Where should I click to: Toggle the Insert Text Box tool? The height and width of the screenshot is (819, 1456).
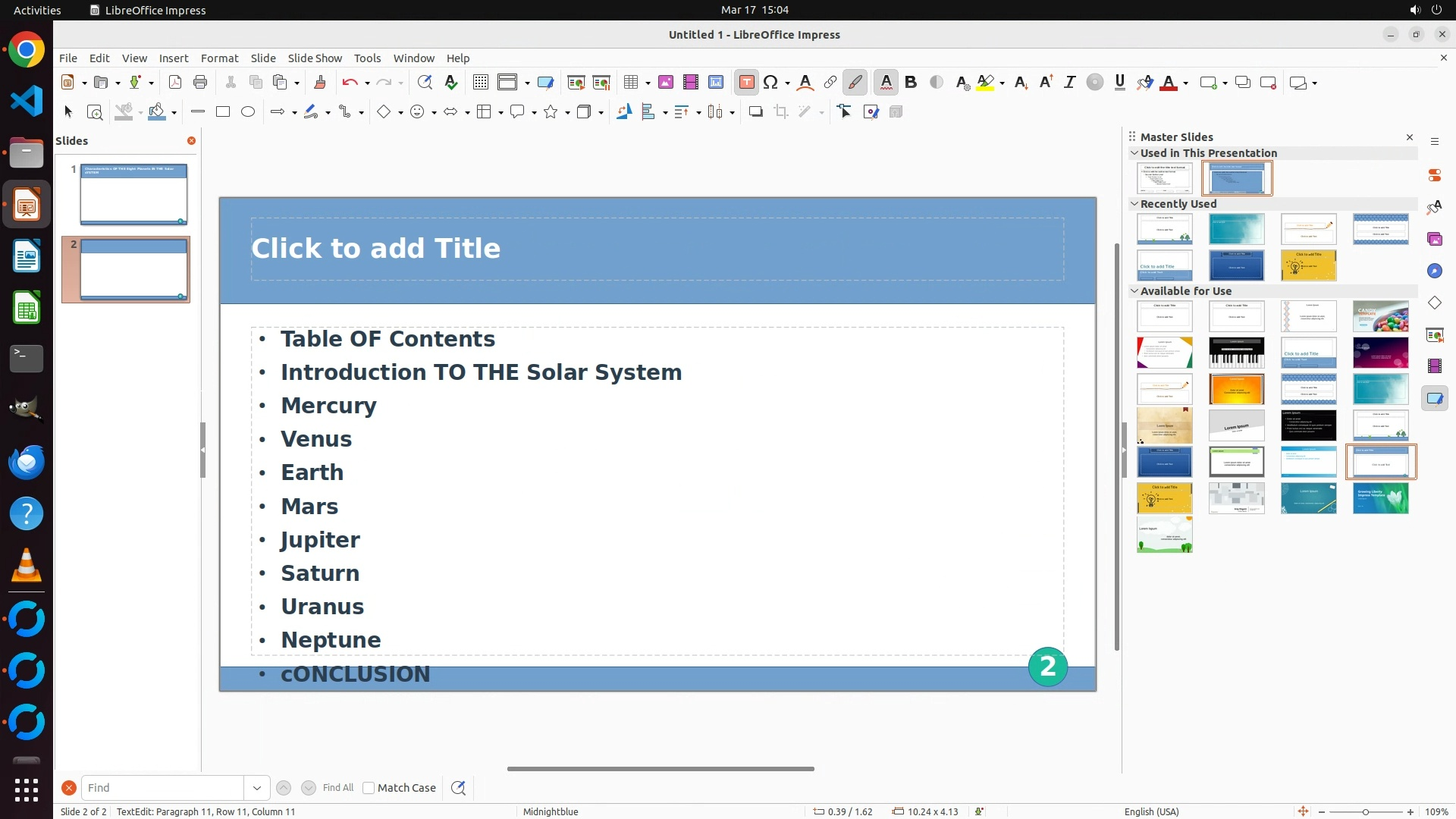pos(746,83)
